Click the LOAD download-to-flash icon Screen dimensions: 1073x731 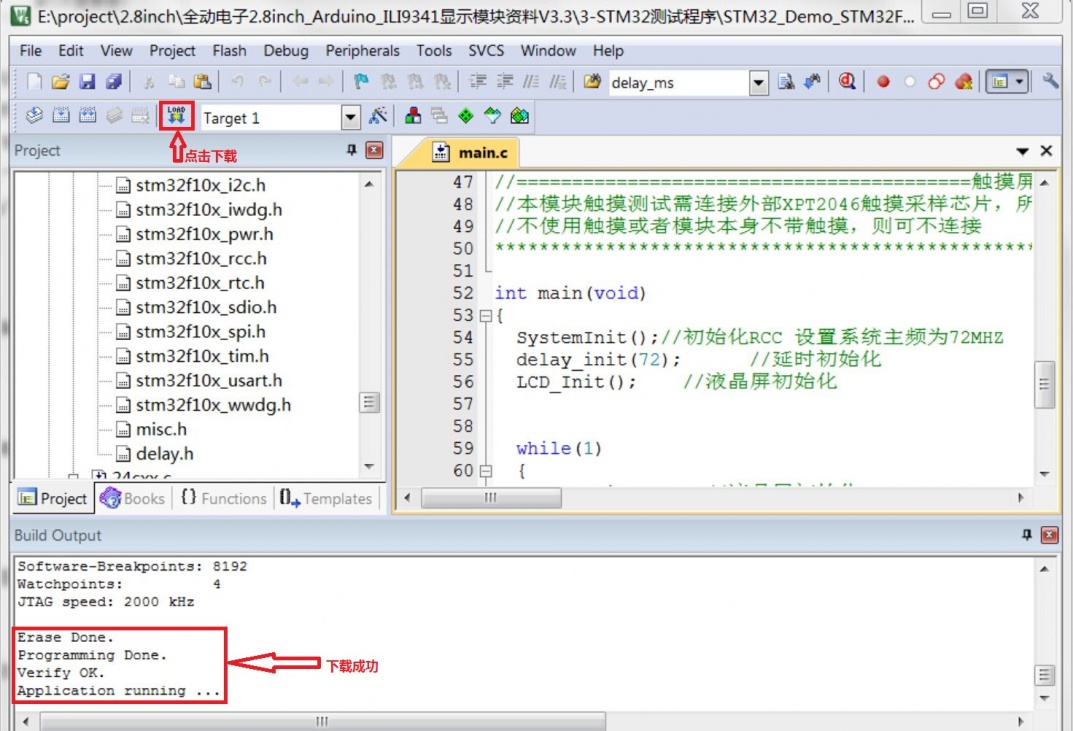click(176, 116)
